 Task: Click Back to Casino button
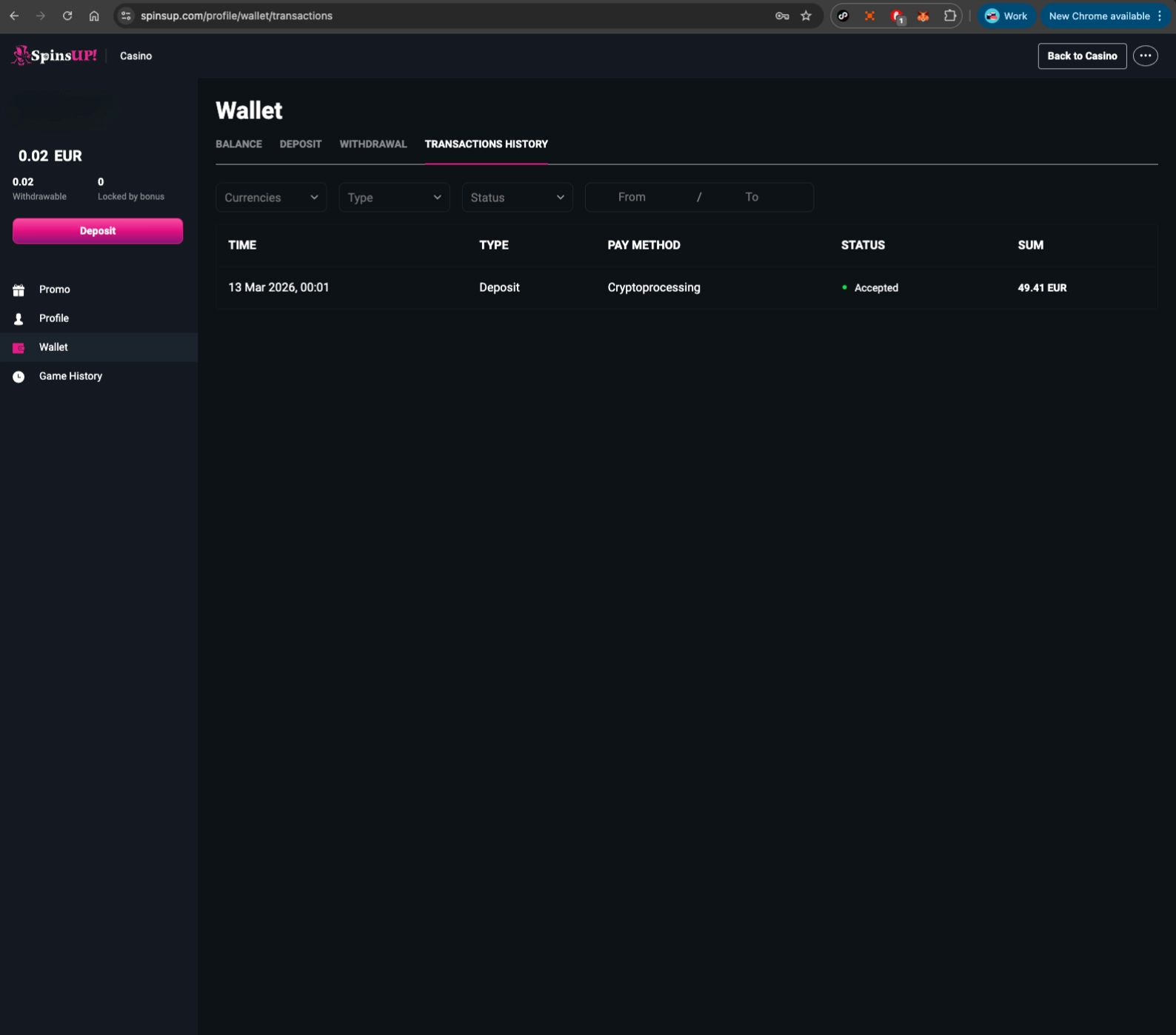[x=1082, y=56]
